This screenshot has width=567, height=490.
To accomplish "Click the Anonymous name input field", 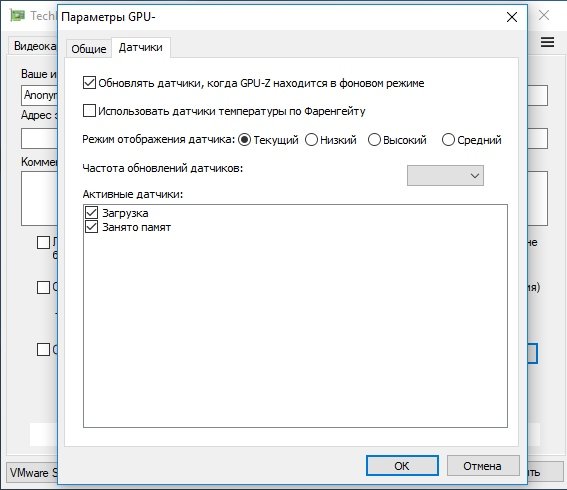I will pos(39,95).
